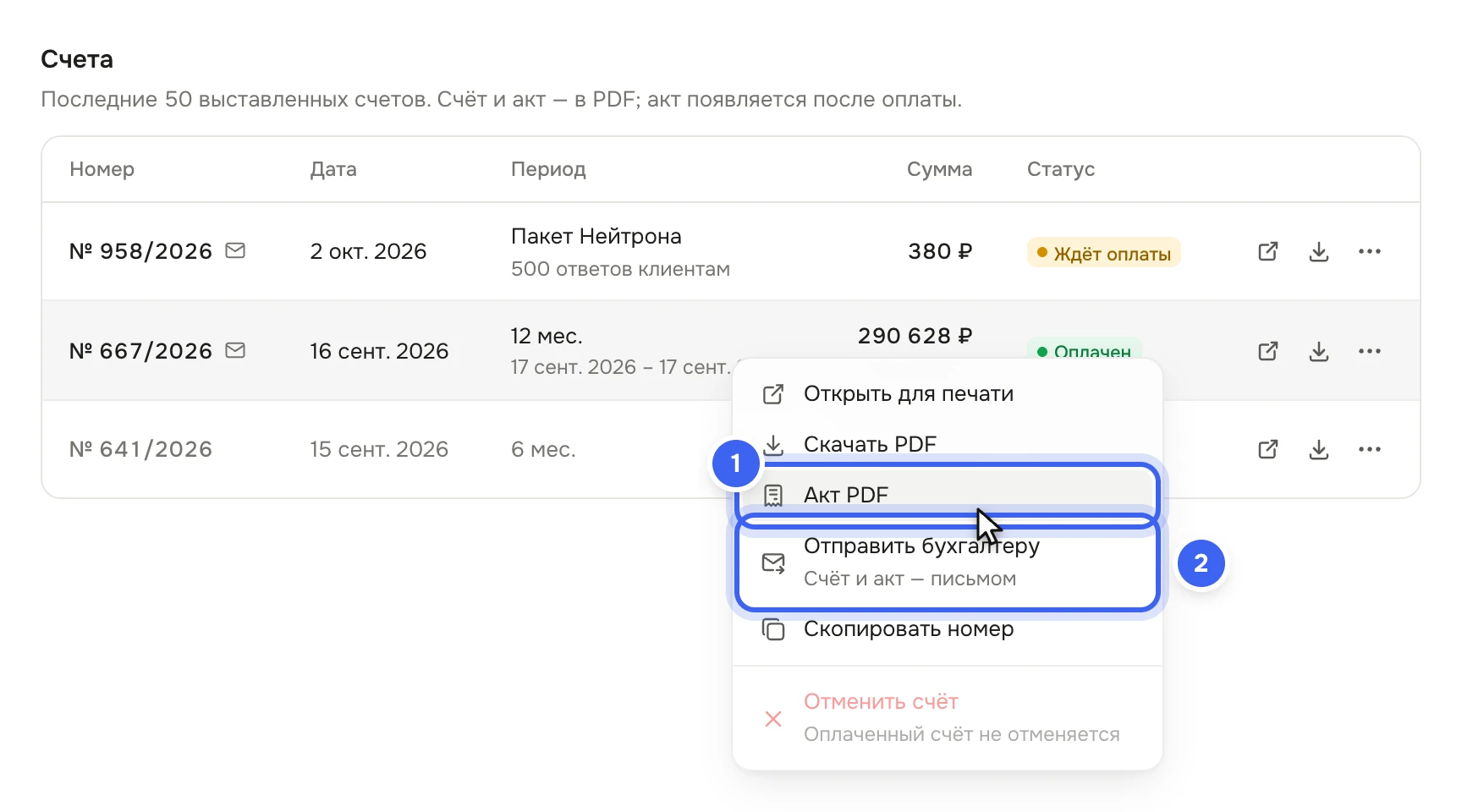Open invoice 641/2026 in new window icon
1462x812 pixels.
1267,449
